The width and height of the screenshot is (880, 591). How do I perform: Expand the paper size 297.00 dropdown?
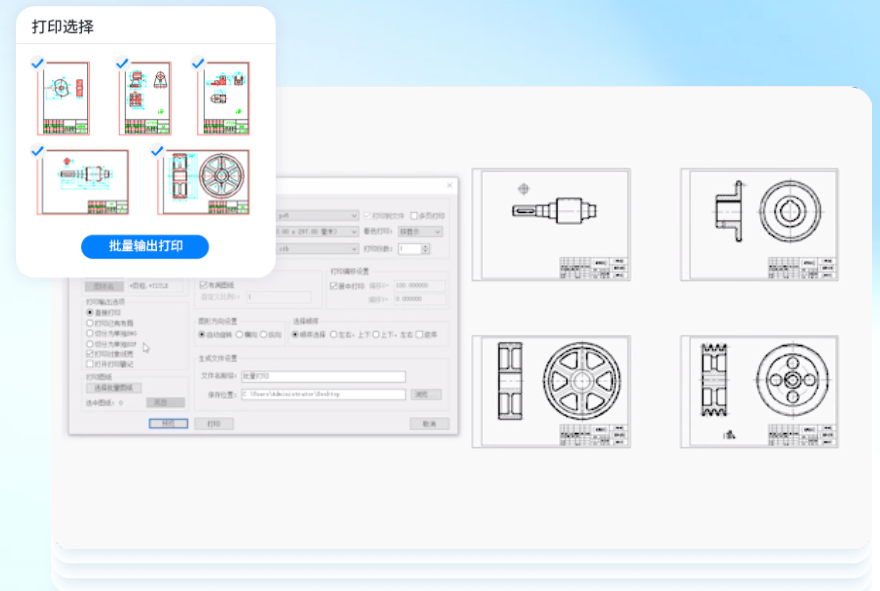[x=317, y=231]
